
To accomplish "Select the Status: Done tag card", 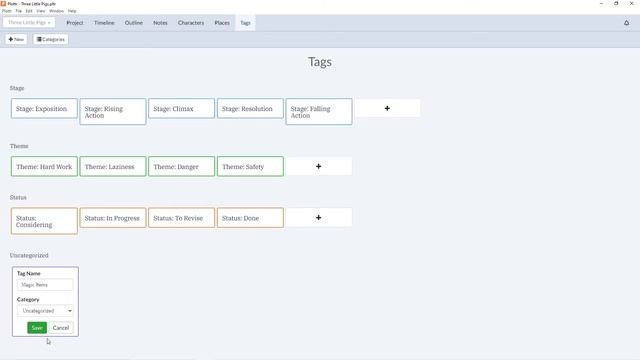I will click(250, 218).
